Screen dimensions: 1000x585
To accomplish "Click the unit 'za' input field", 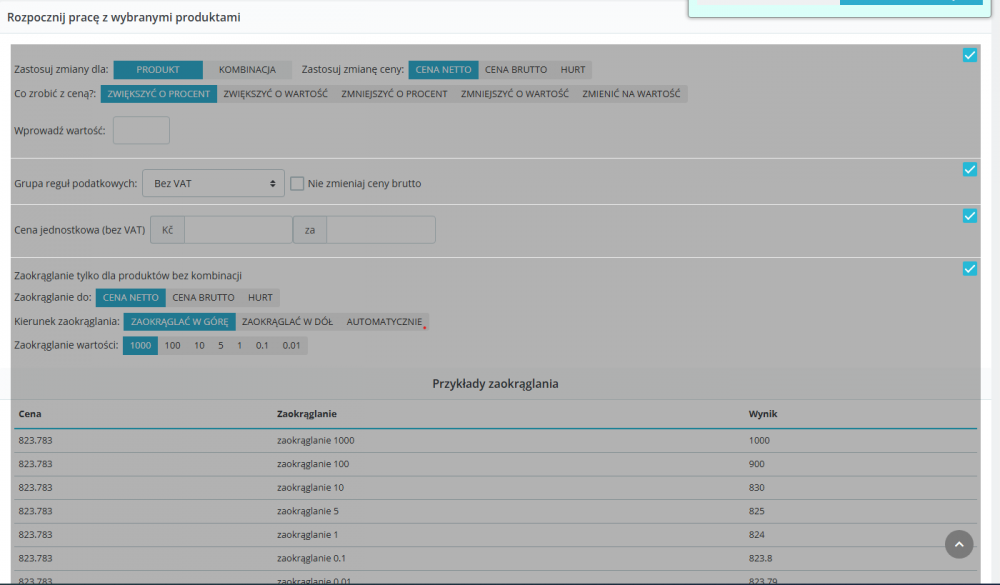I will [381, 230].
